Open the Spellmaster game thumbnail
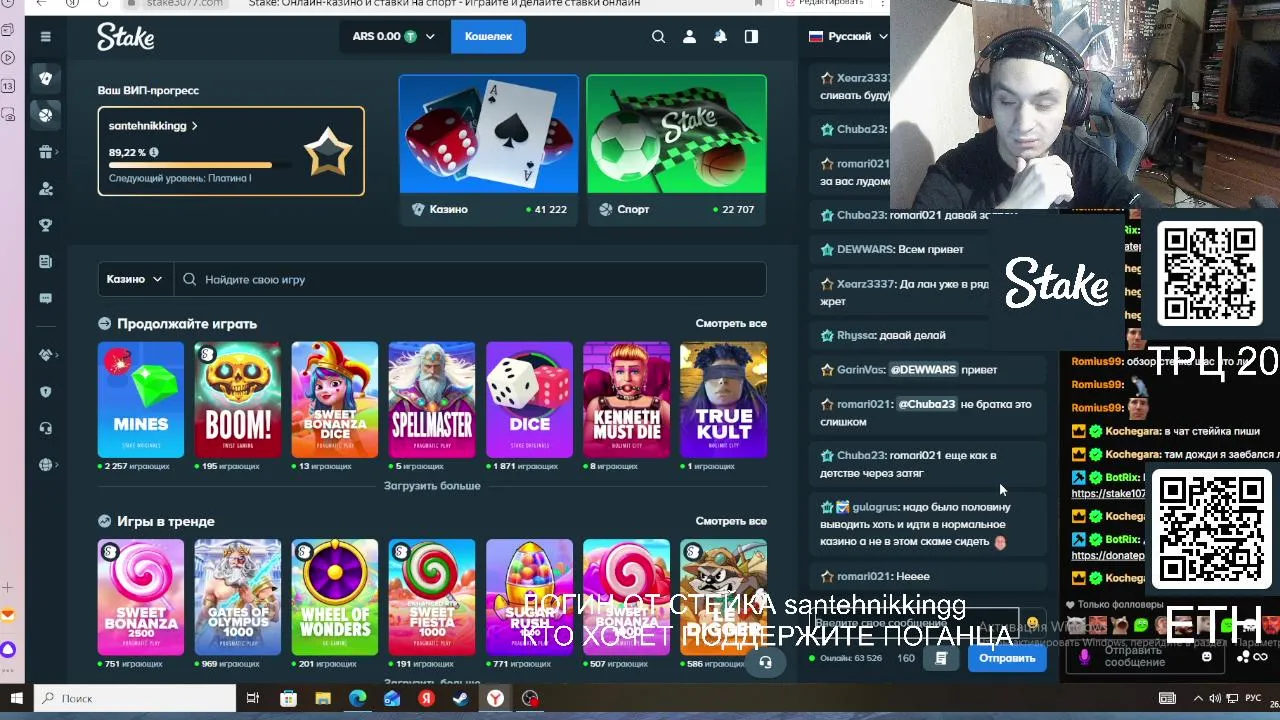Viewport: 1280px width, 720px height. (x=432, y=400)
